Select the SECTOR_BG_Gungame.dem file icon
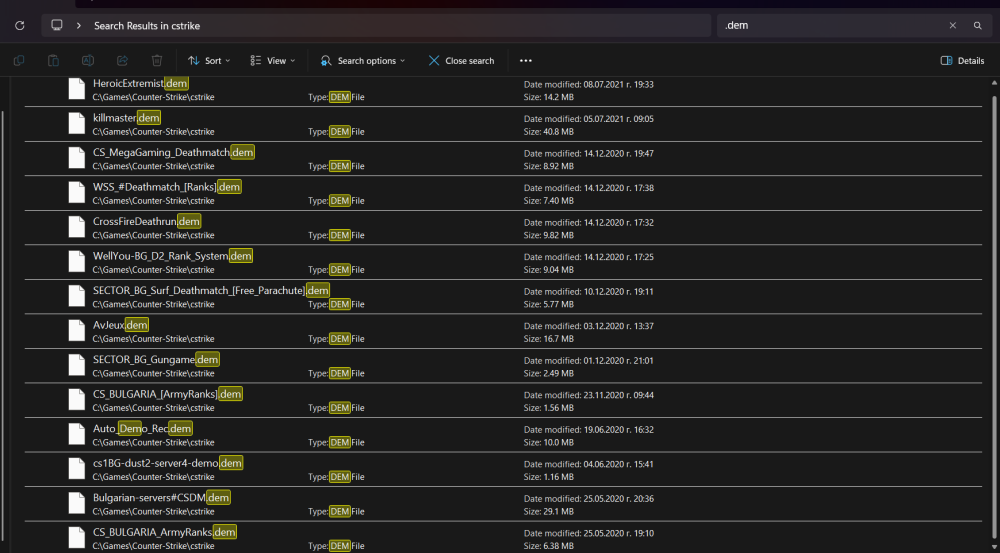 click(77, 365)
